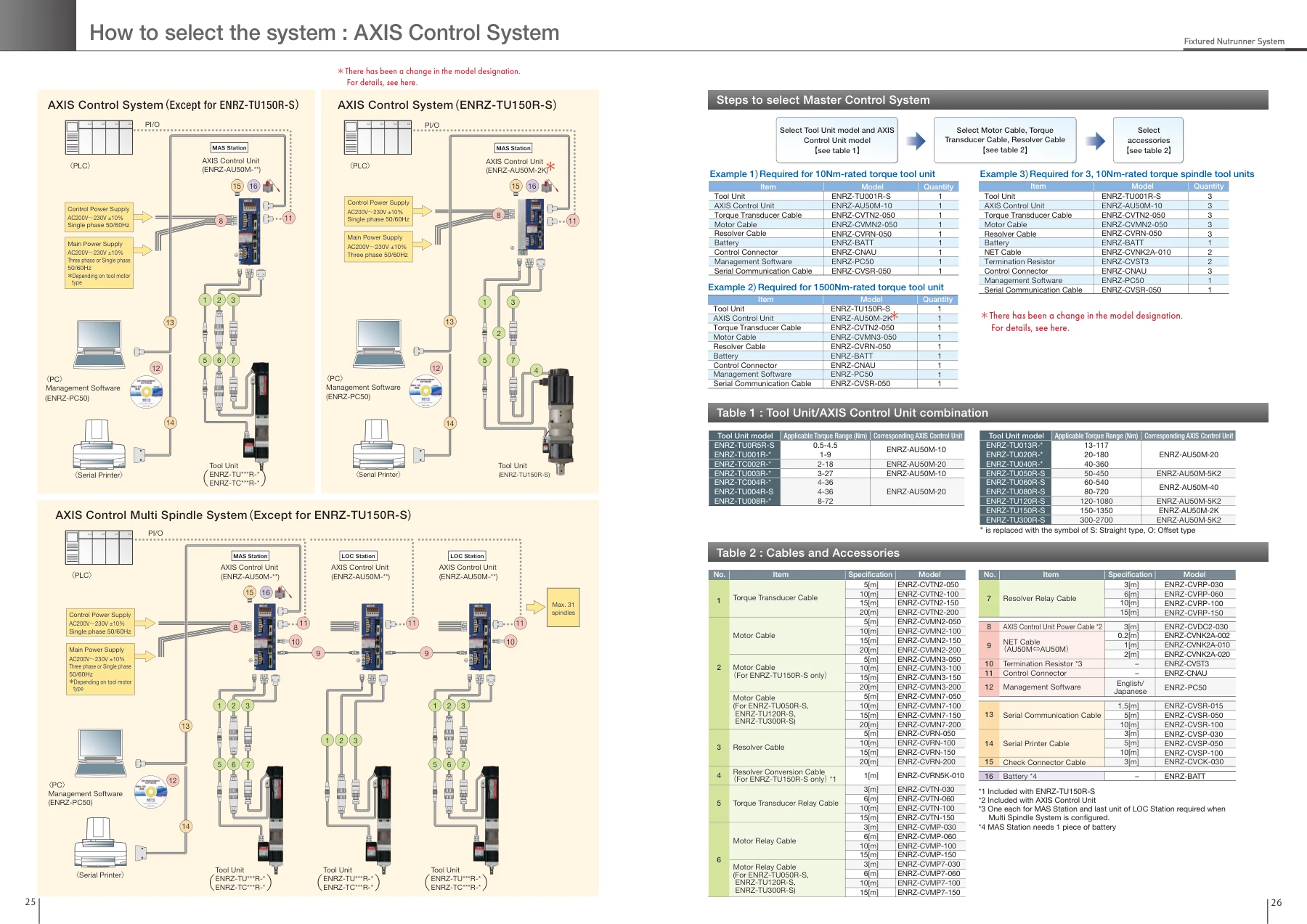1307x924 pixels.
Task: Select circled number 13 in the Multi Spindle diagram
Action: [186, 726]
